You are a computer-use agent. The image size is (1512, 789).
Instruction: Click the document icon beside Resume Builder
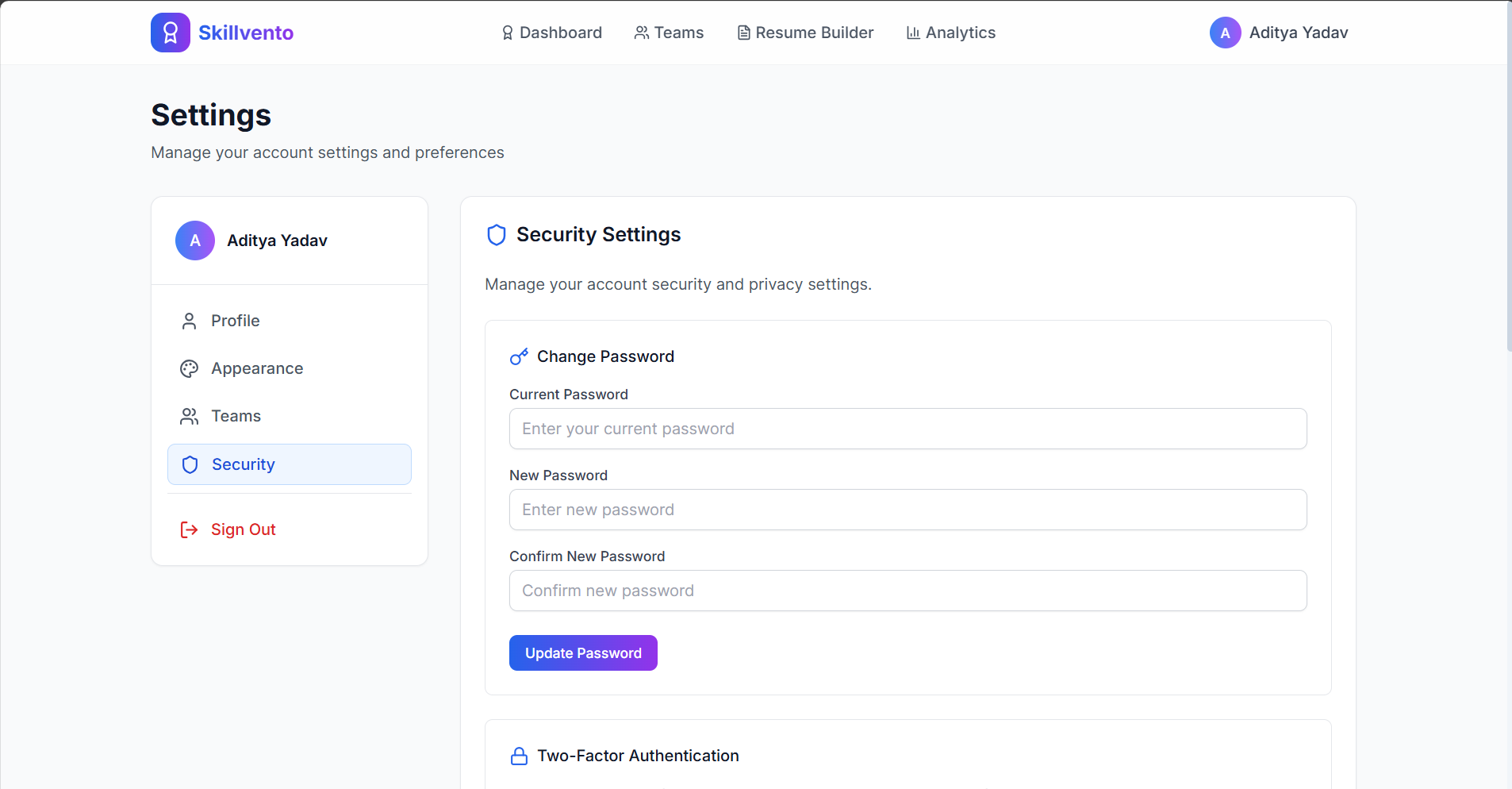743,33
